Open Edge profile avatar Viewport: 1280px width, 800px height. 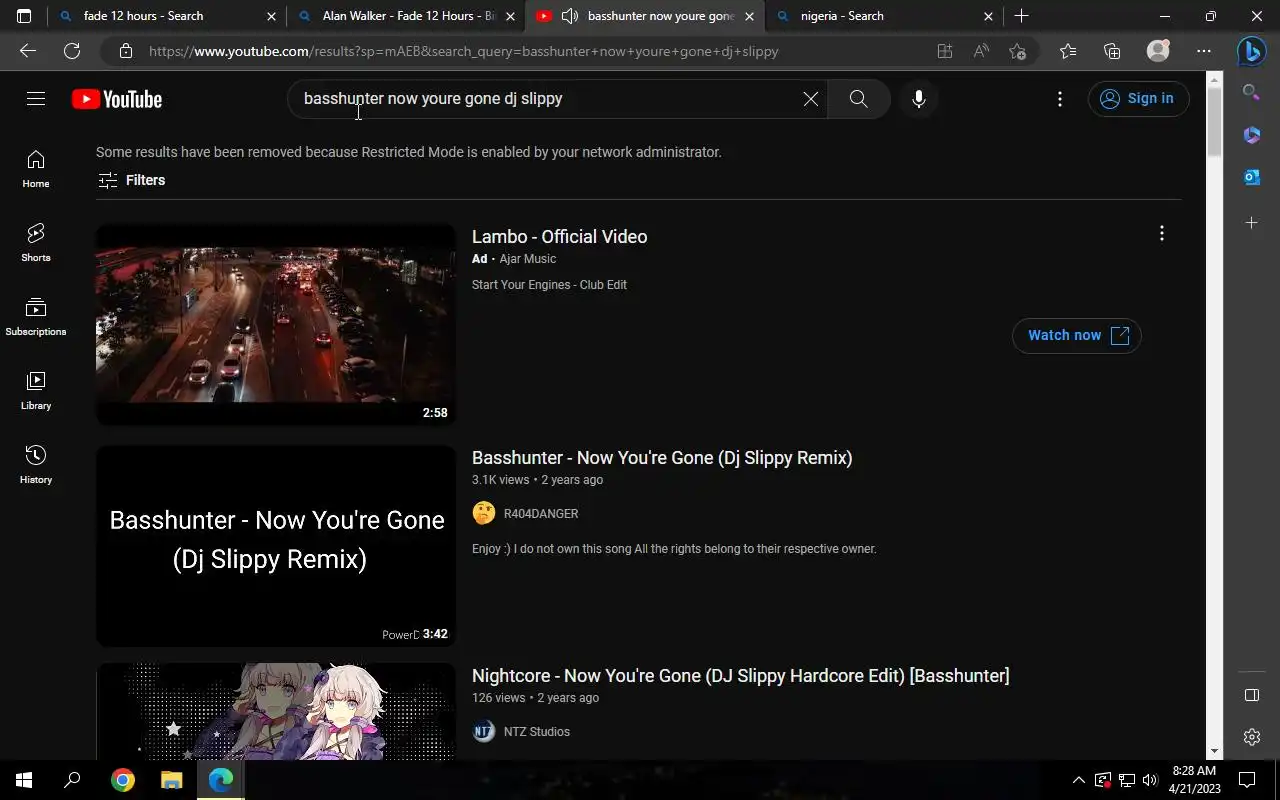(1158, 51)
